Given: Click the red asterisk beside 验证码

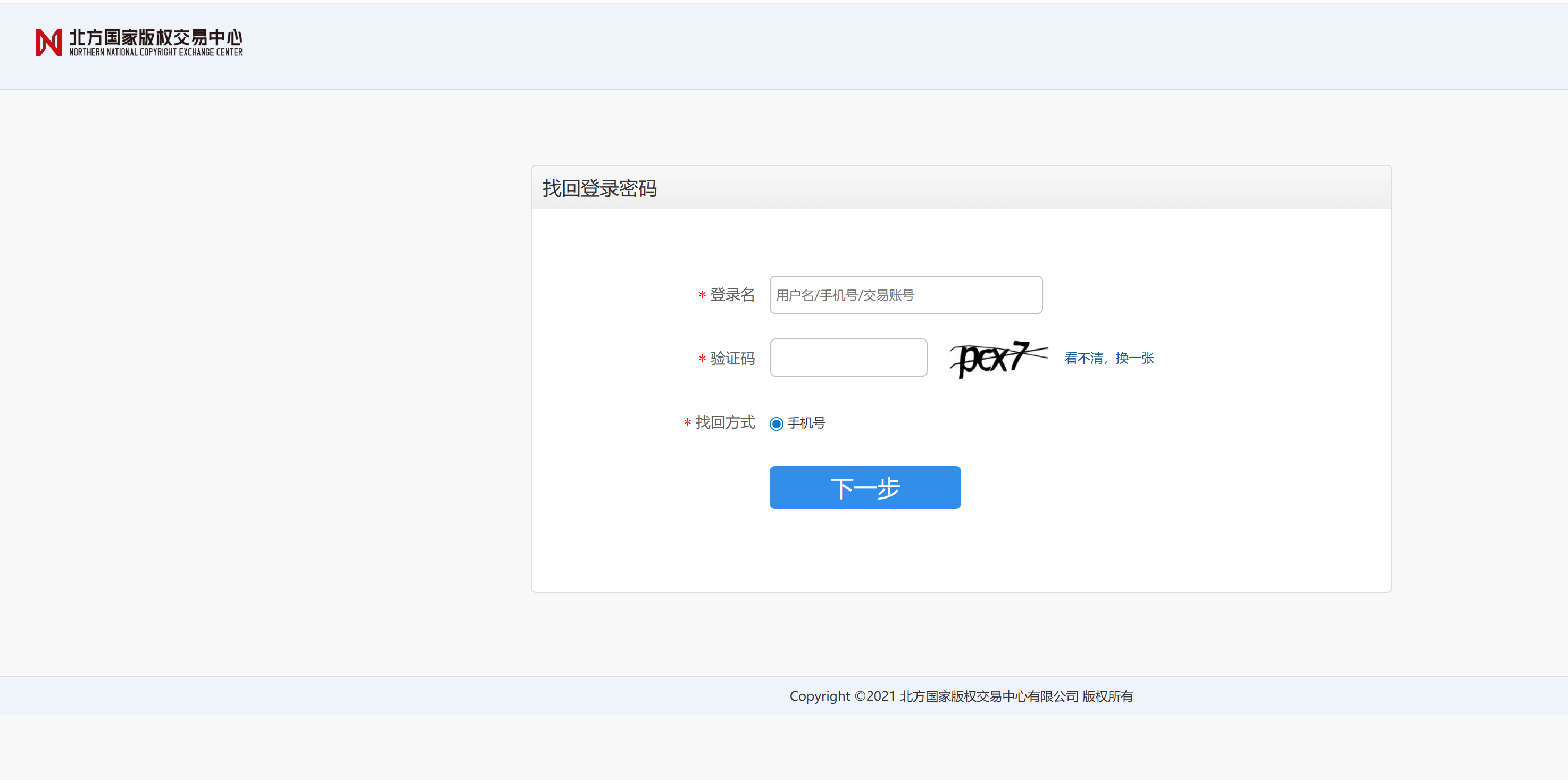Looking at the screenshot, I should (x=702, y=359).
